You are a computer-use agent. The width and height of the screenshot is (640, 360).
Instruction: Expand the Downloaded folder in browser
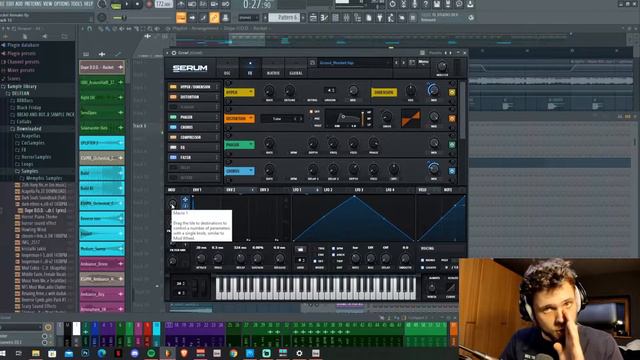(29, 129)
